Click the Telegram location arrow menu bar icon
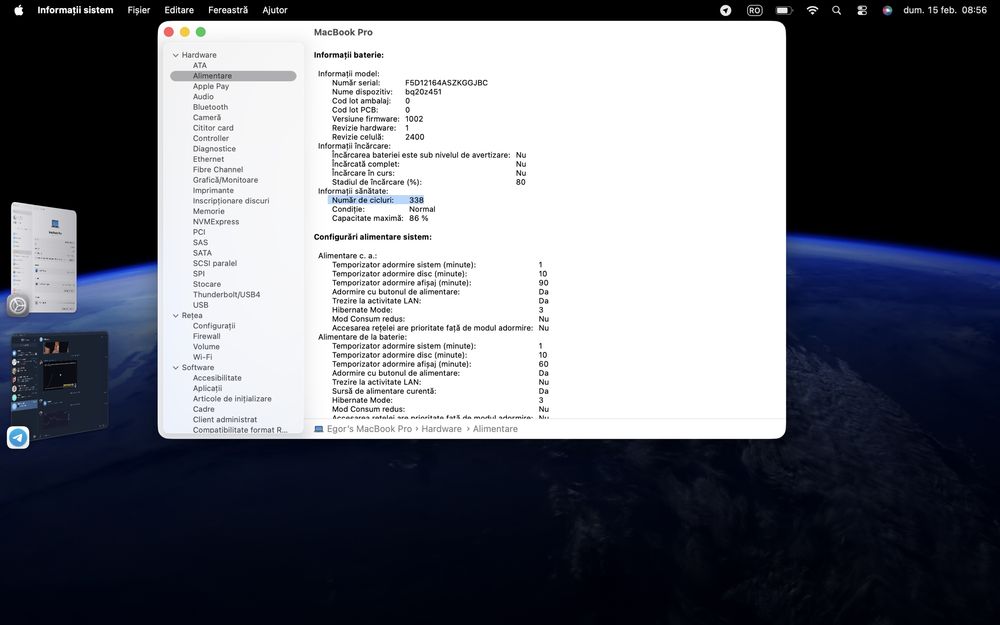The width and height of the screenshot is (1000, 625). click(726, 10)
